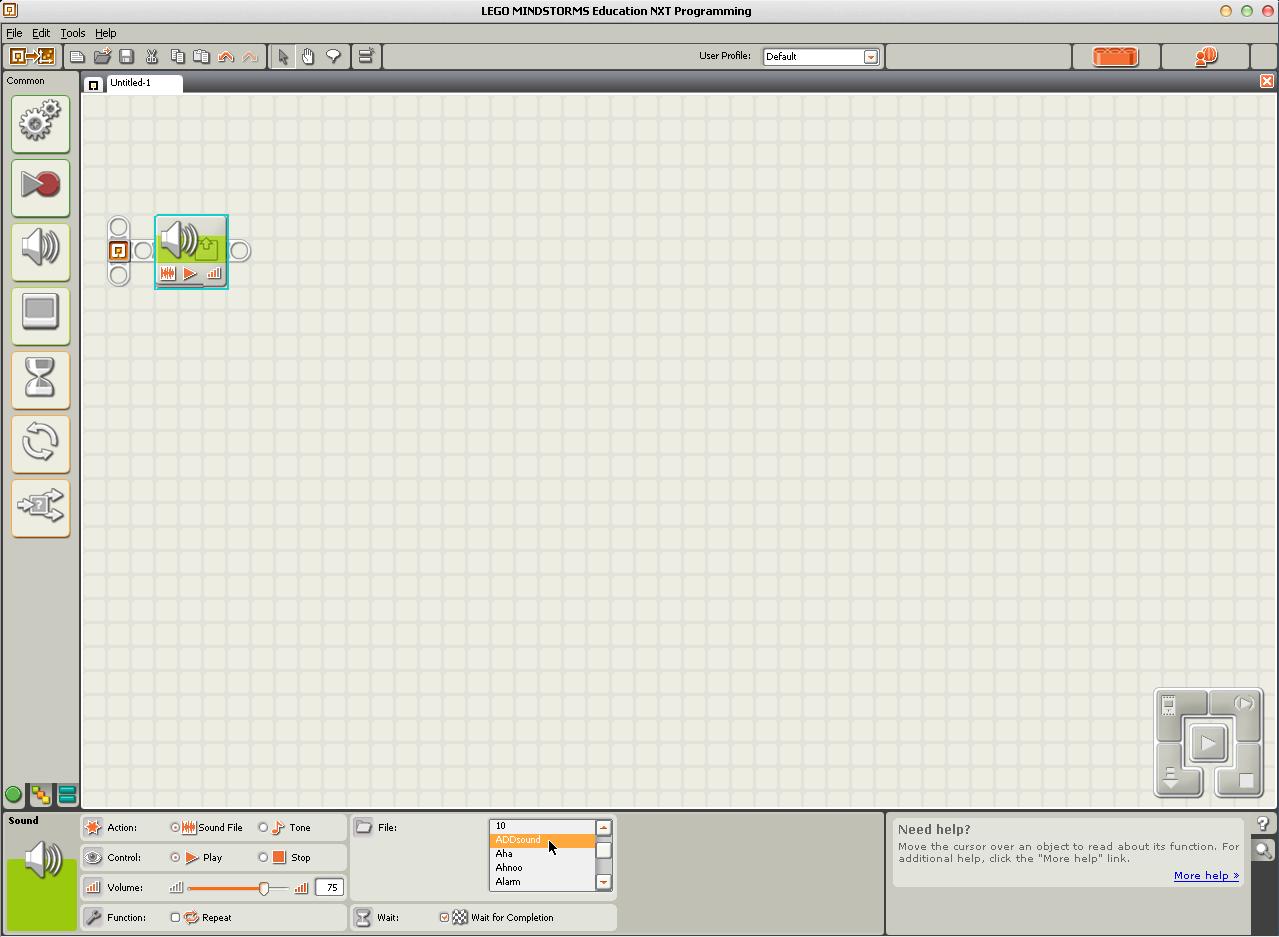This screenshot has width=1279, height=937.
Task: Click the Open Program folder icon
Action: coord(102,57)
